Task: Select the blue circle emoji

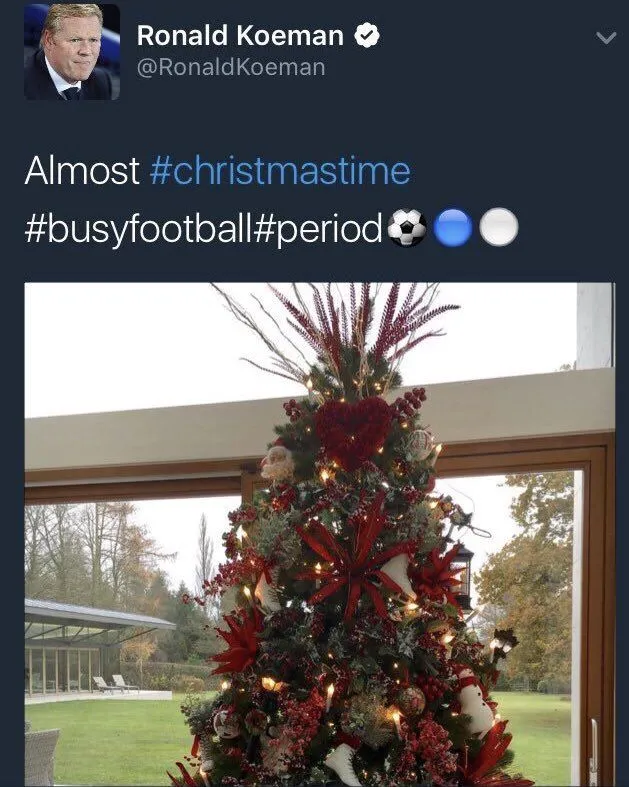Action: tap(452, 229)
